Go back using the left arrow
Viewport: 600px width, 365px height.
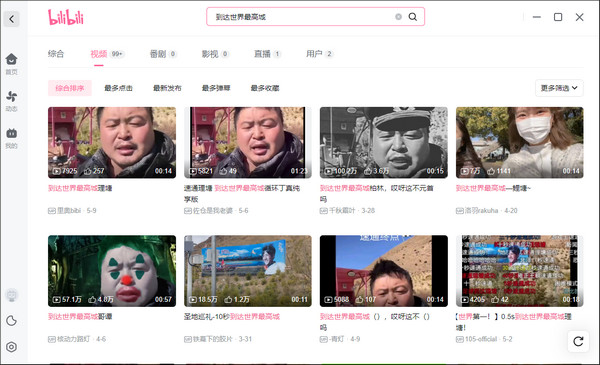11,19
